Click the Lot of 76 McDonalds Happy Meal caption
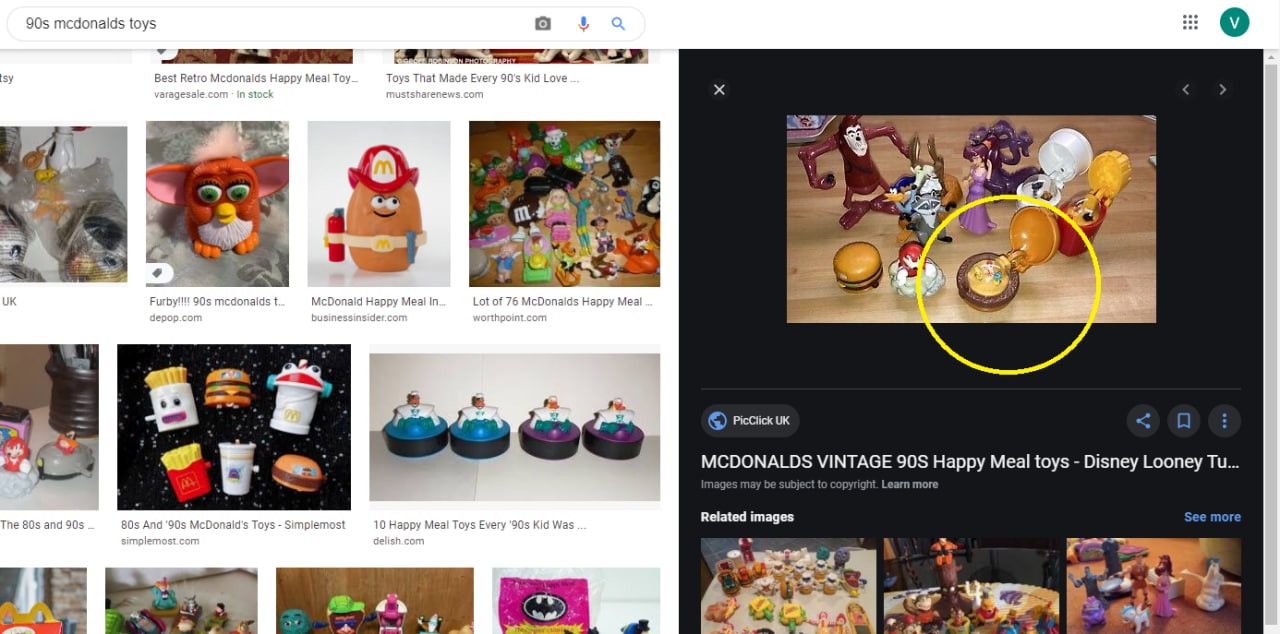 [x=562, y=301]
